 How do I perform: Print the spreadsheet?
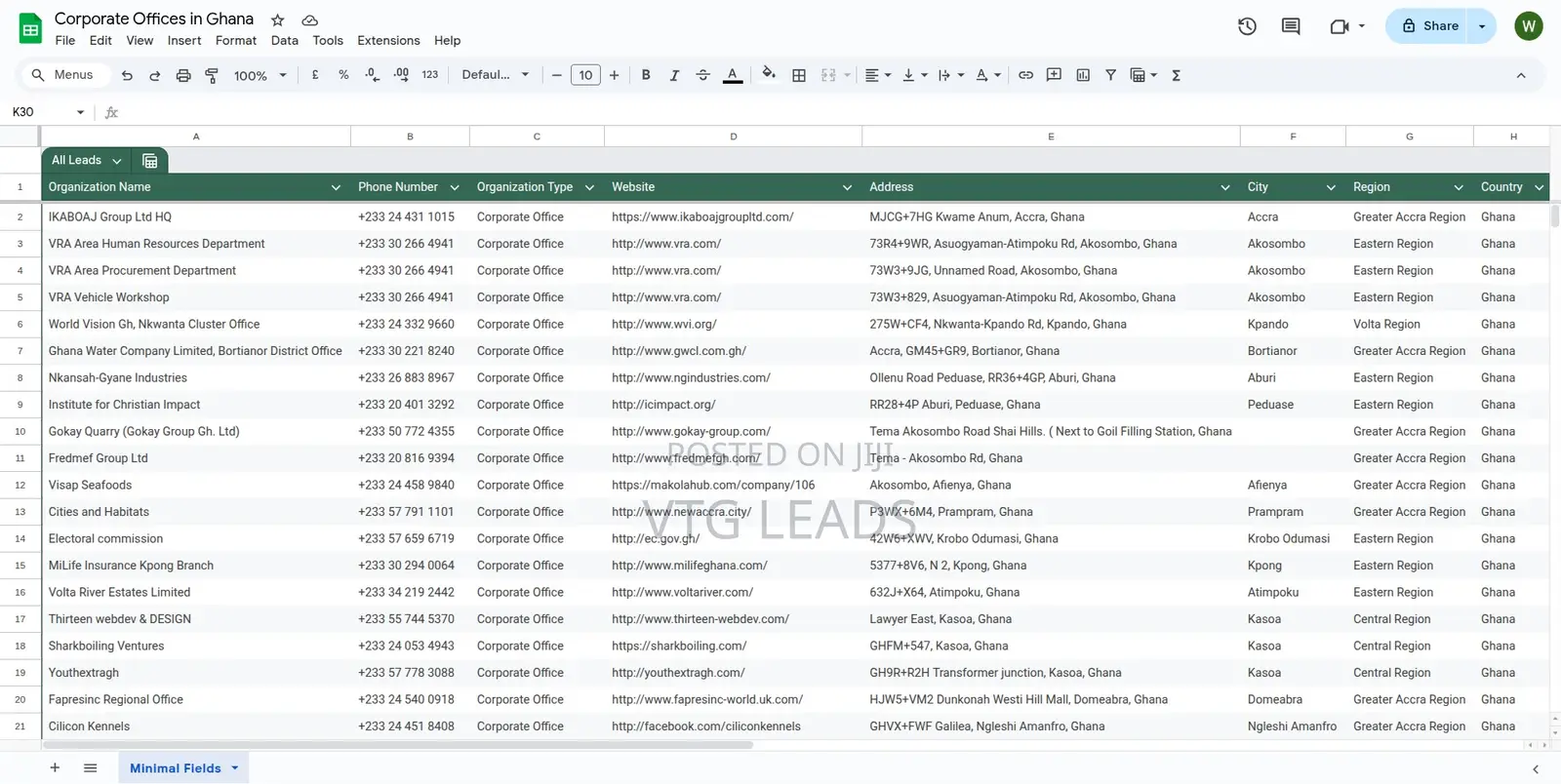point(183,75)
